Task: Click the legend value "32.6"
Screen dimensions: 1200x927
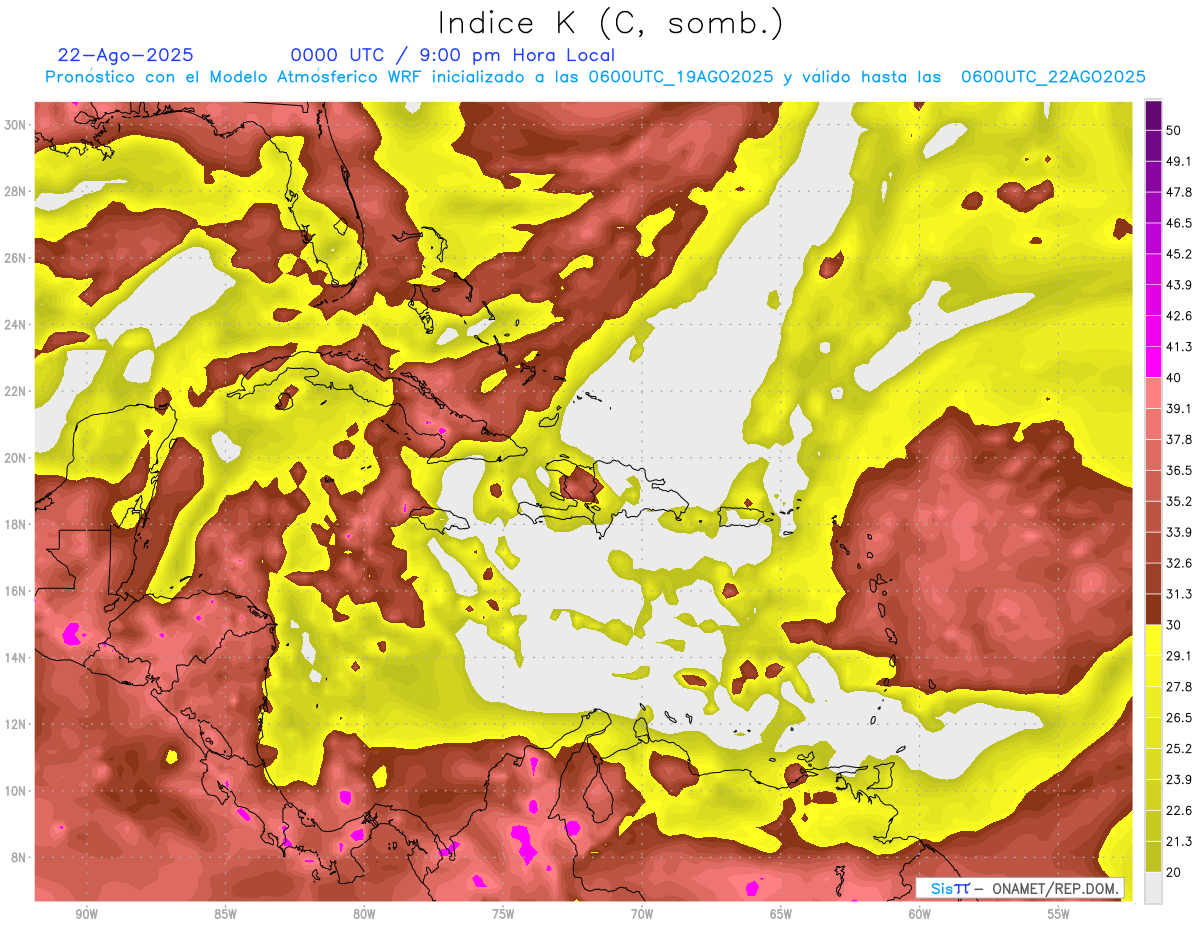Action: point(1180,563)
